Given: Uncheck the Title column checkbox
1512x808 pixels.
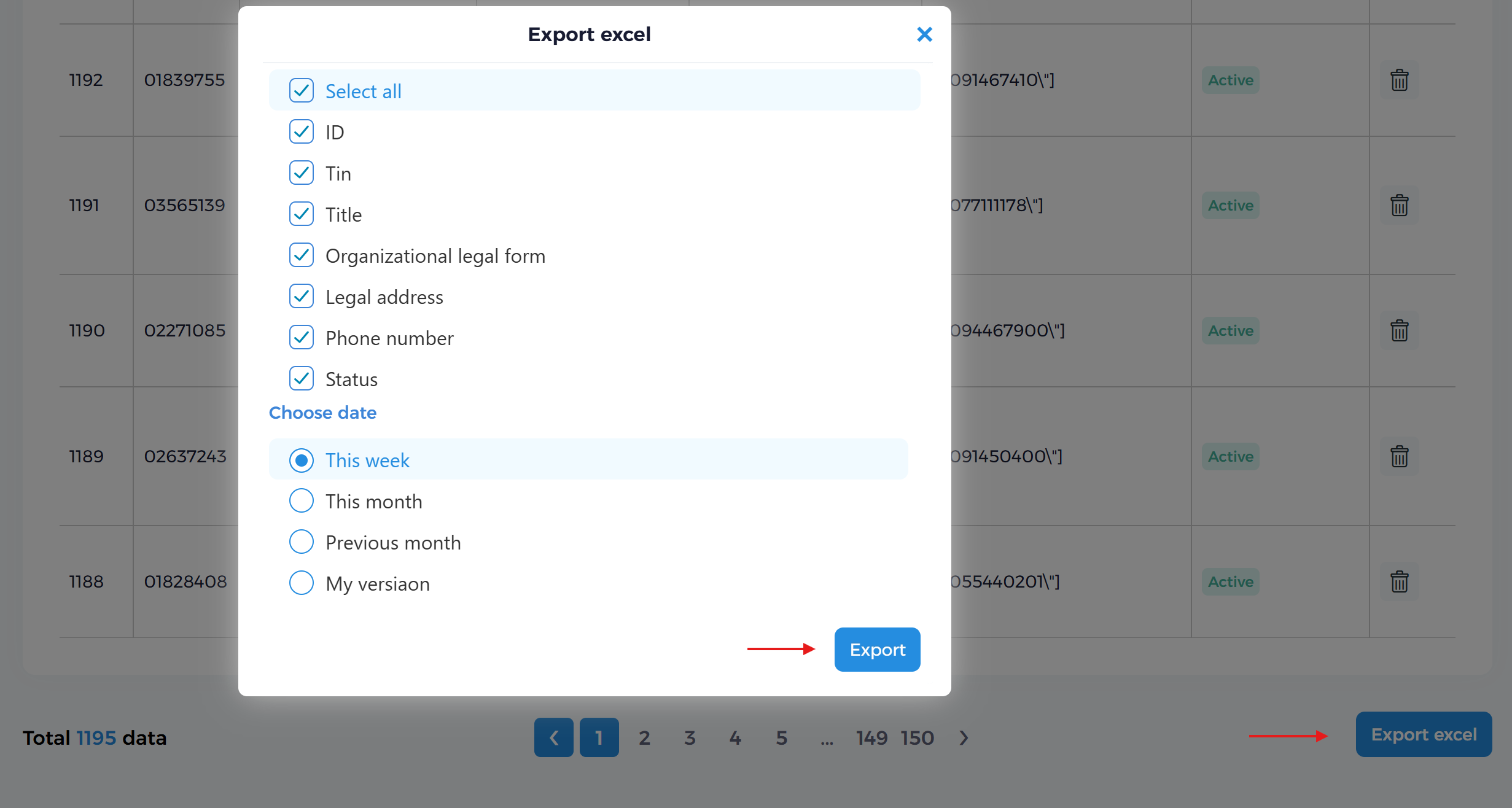Looking at the screenshot, I should pos(302,214).
